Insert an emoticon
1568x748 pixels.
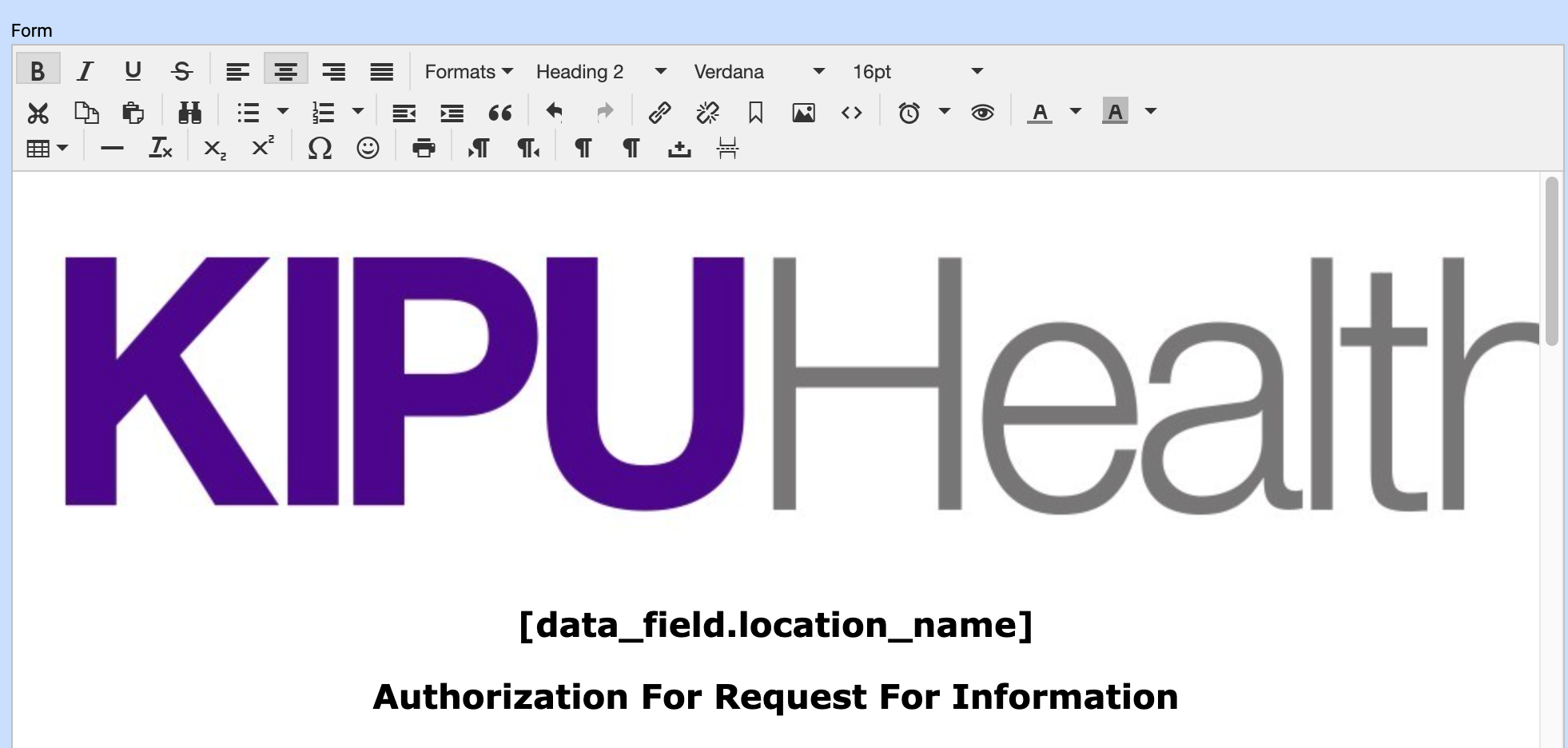(x=368, y=147)
